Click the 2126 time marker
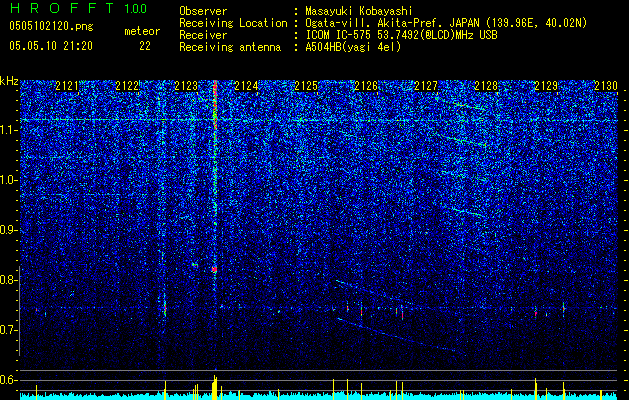 click(x=366, y=86)
